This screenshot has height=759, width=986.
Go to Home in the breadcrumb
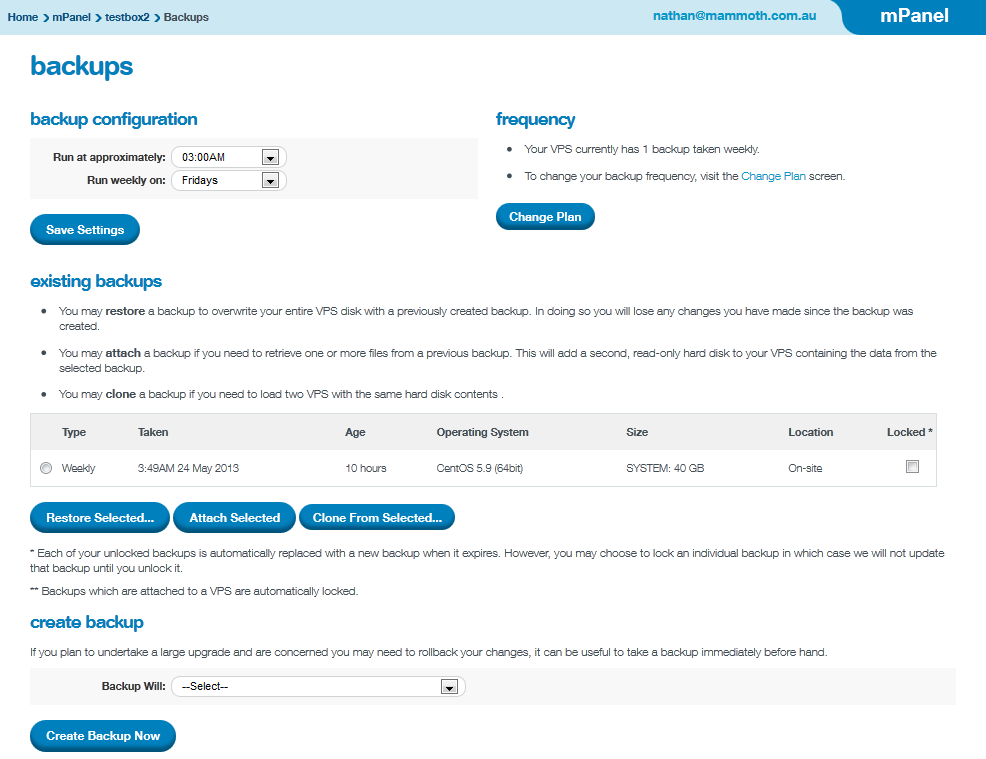pos(22,17)
